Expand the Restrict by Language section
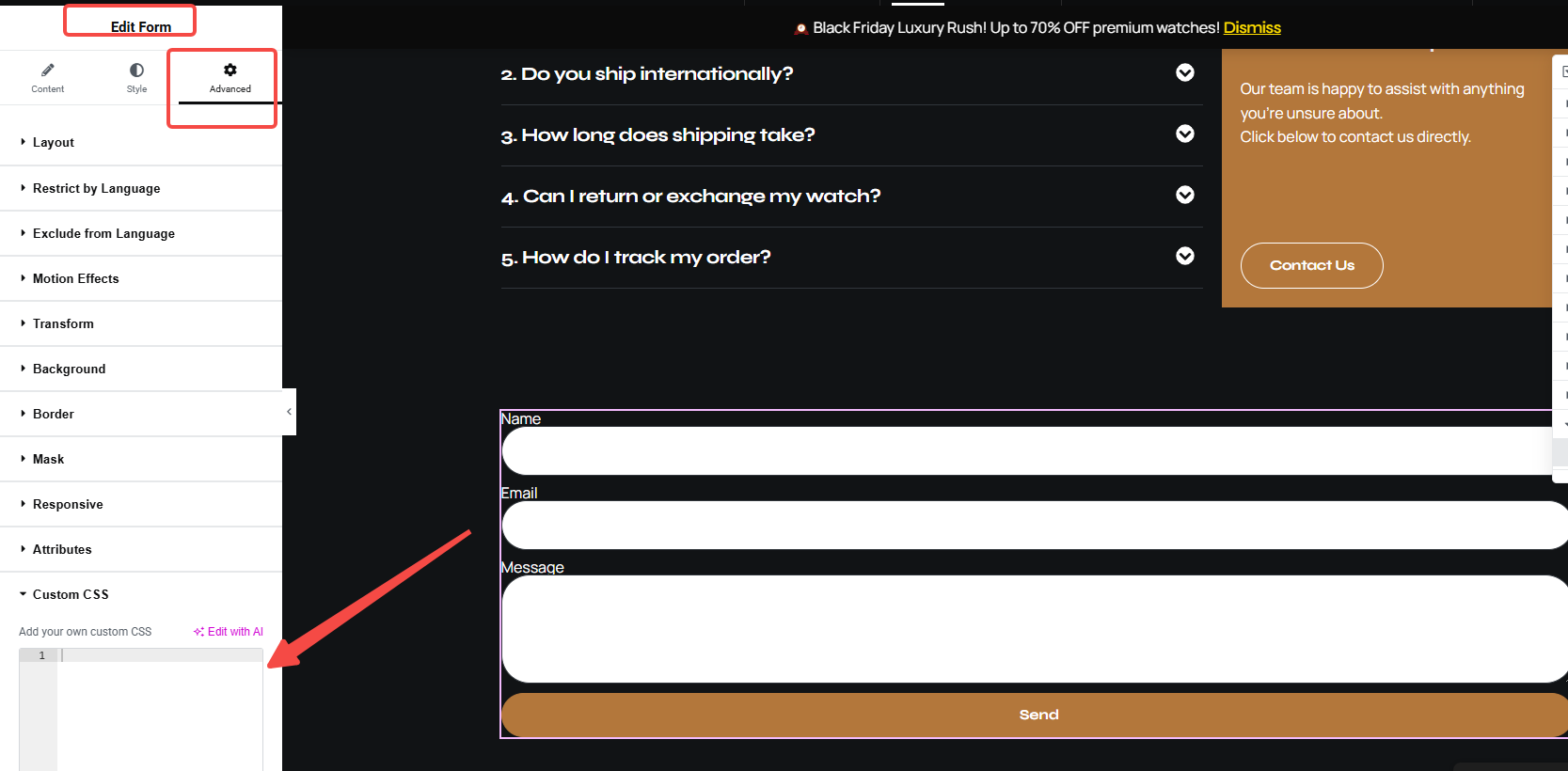This screenshot has height=771, width=1568. click(x=96, y=189)
